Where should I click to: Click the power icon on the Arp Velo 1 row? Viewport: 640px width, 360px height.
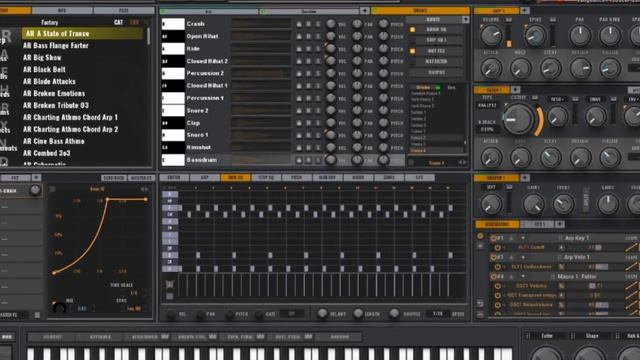[493, 257]
